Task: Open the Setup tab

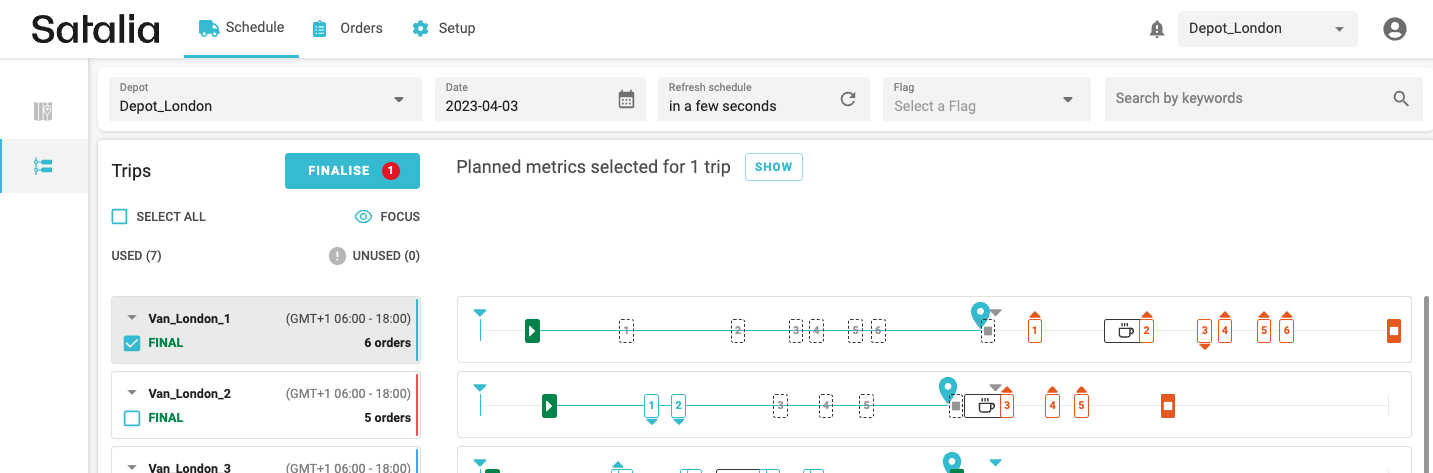Action: [444, 28]
